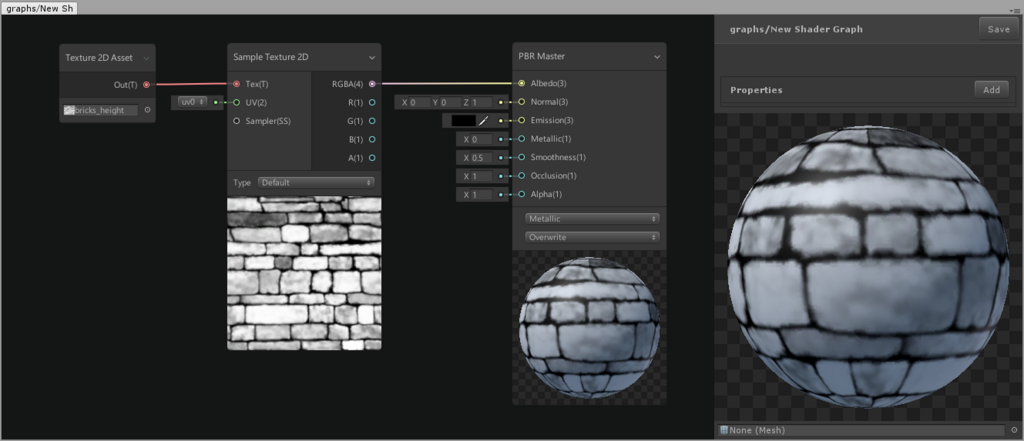Click the Normal(3) input port
This screenshot has height=441, width=1024.
(x=521, y=102)
